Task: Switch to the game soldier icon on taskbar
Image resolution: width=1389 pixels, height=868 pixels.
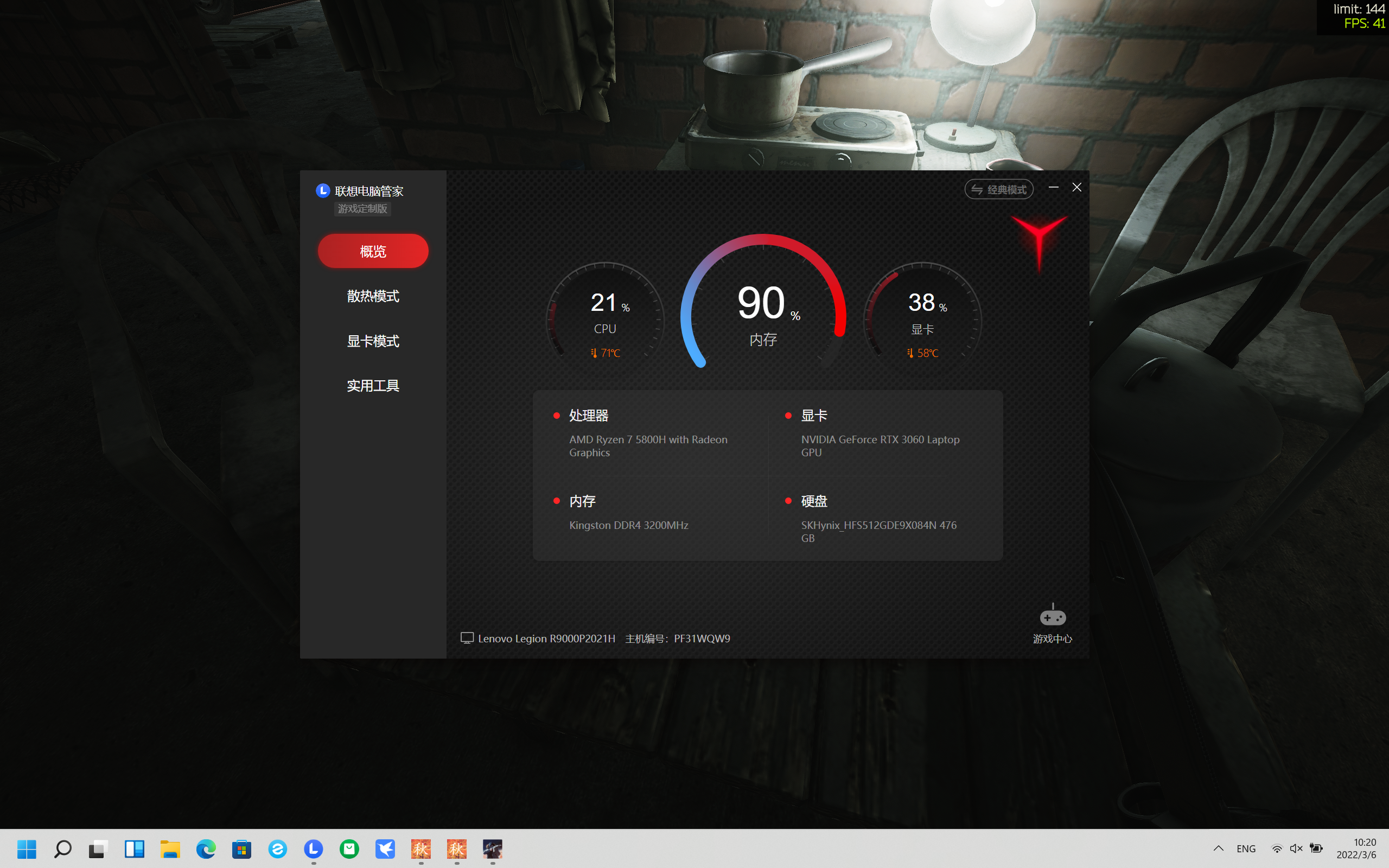Action: (x=493, y=848)
